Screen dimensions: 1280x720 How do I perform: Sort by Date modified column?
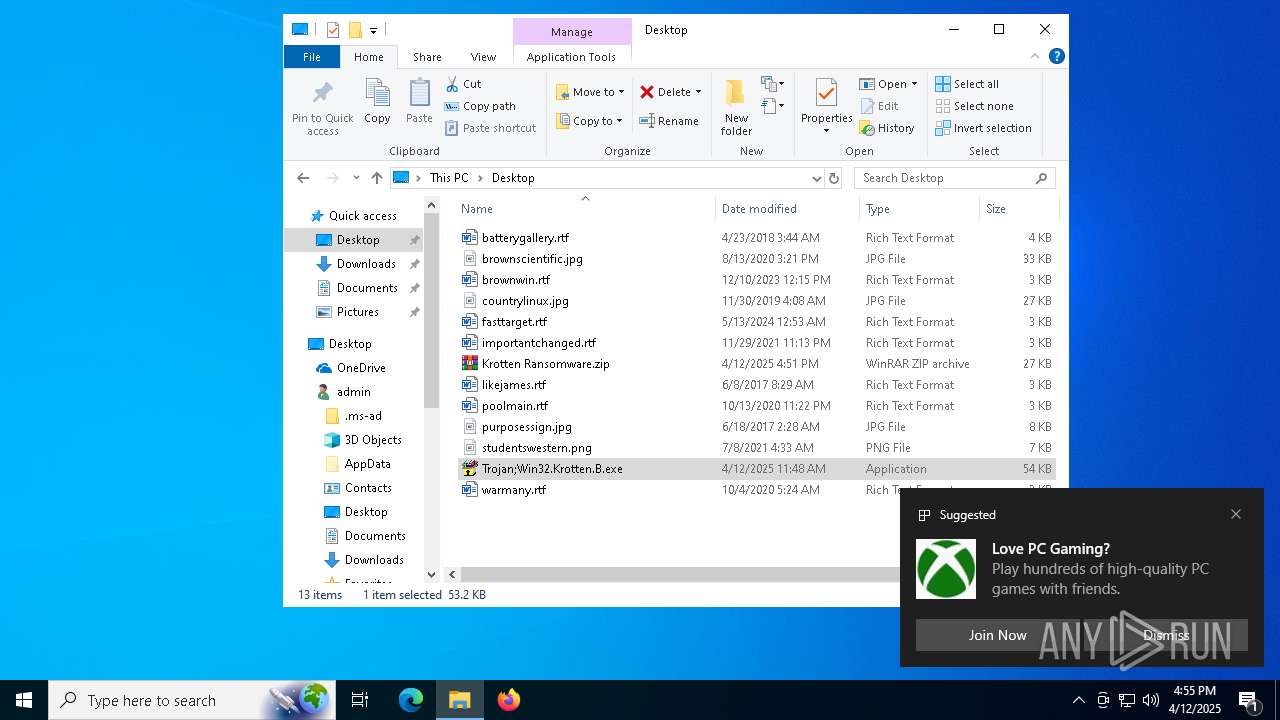(x=787, y=209)
